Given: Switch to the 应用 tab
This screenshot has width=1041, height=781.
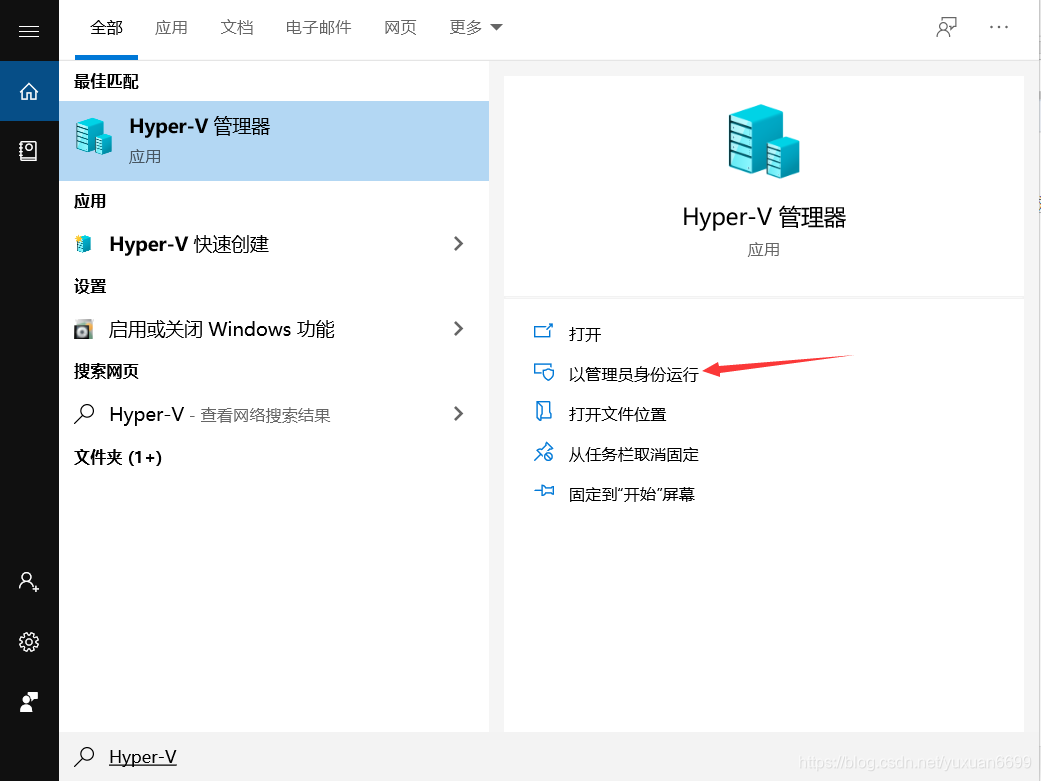Looking at the screenshot, I should (x=171, y=28).
